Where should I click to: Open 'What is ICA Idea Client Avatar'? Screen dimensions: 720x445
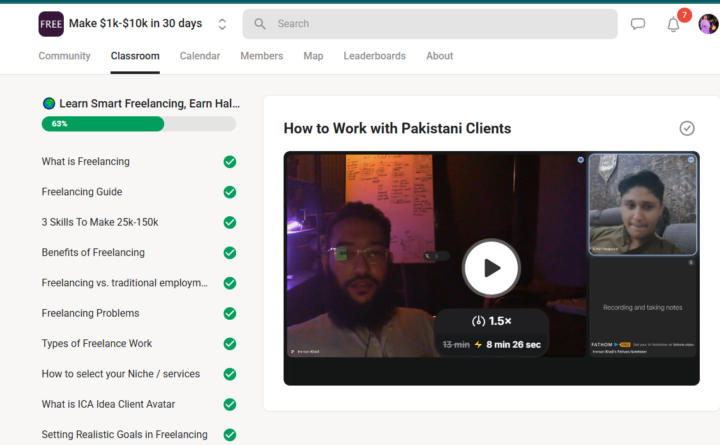click(108, 404)
